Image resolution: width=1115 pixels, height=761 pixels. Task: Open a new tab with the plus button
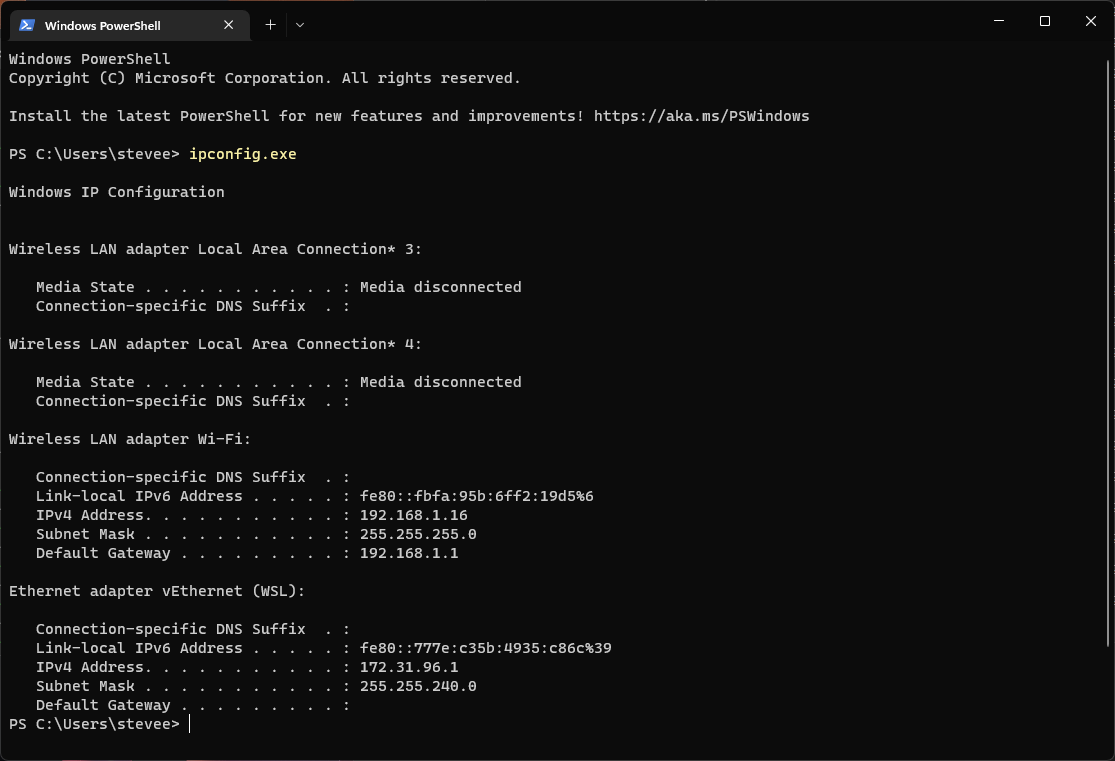270,25
